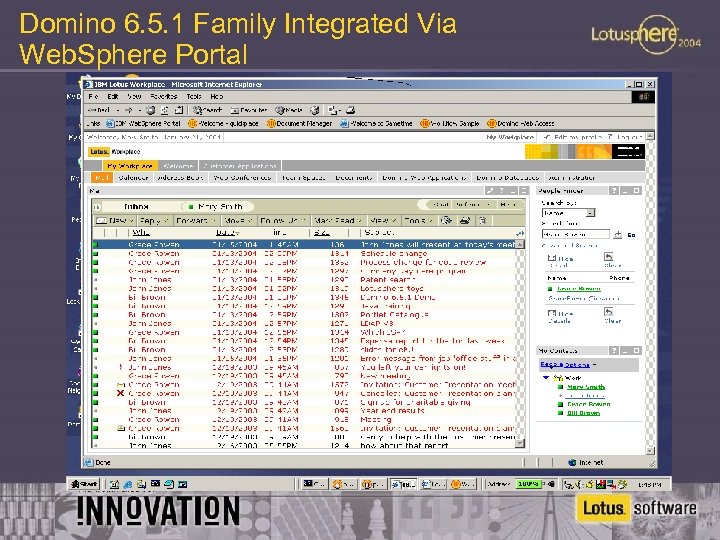Click the browser Stop icon
This screenshot has height=540, width=720.
151,110
